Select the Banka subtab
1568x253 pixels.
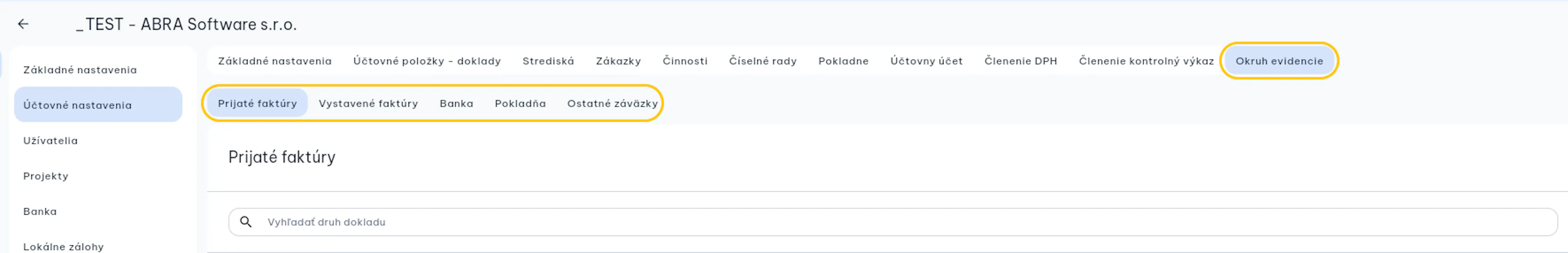tap(457, 103)
